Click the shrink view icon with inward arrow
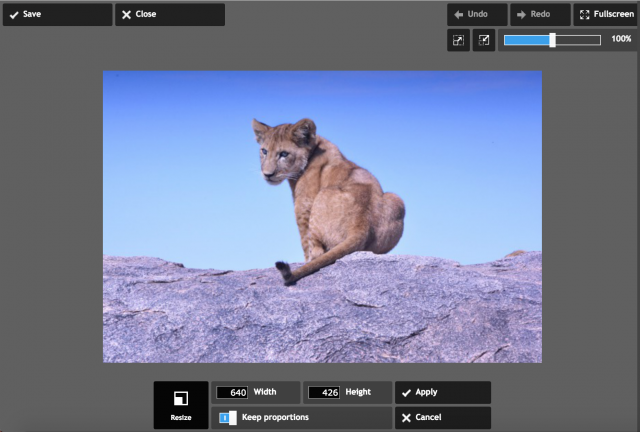The height and width of the screenshot is (432, 640). pyautogui.click(x=484, y=40)
